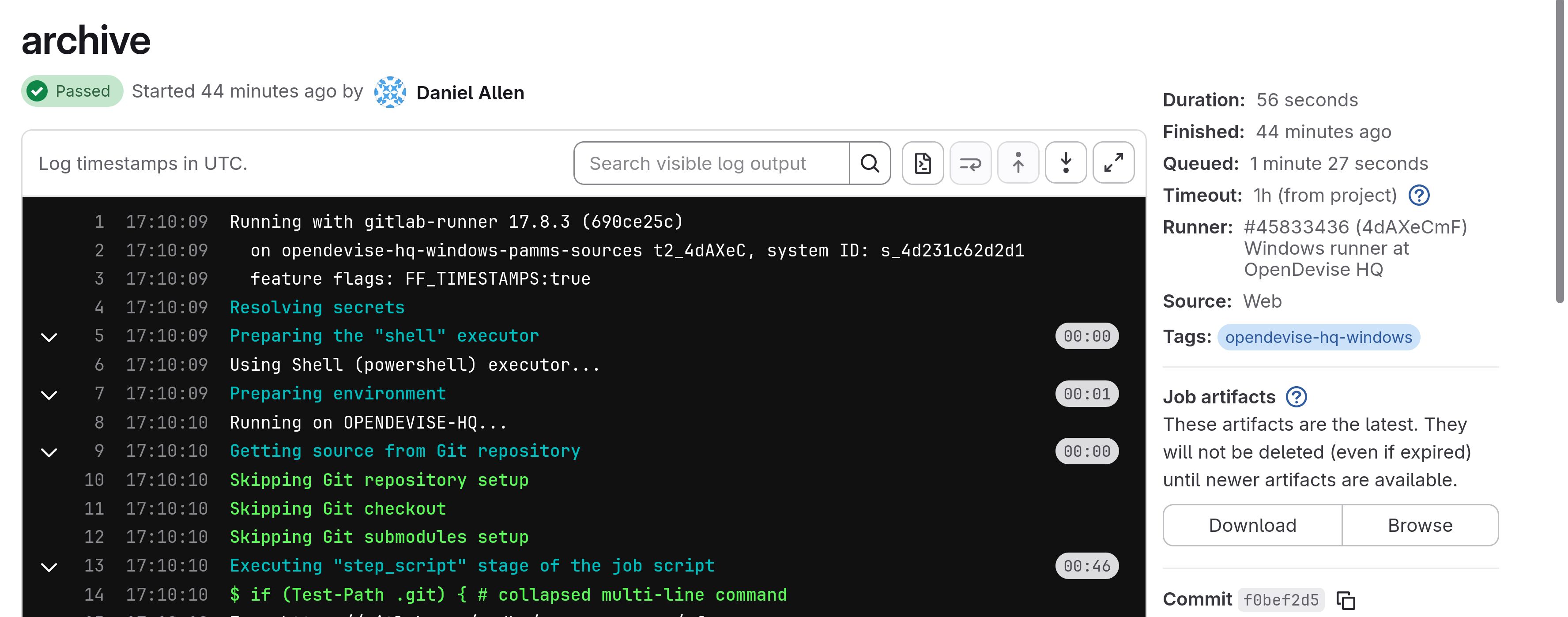Download the job artifacts
The height and width of the screenshot is (617, 1568).
(x=1252, y=525)
